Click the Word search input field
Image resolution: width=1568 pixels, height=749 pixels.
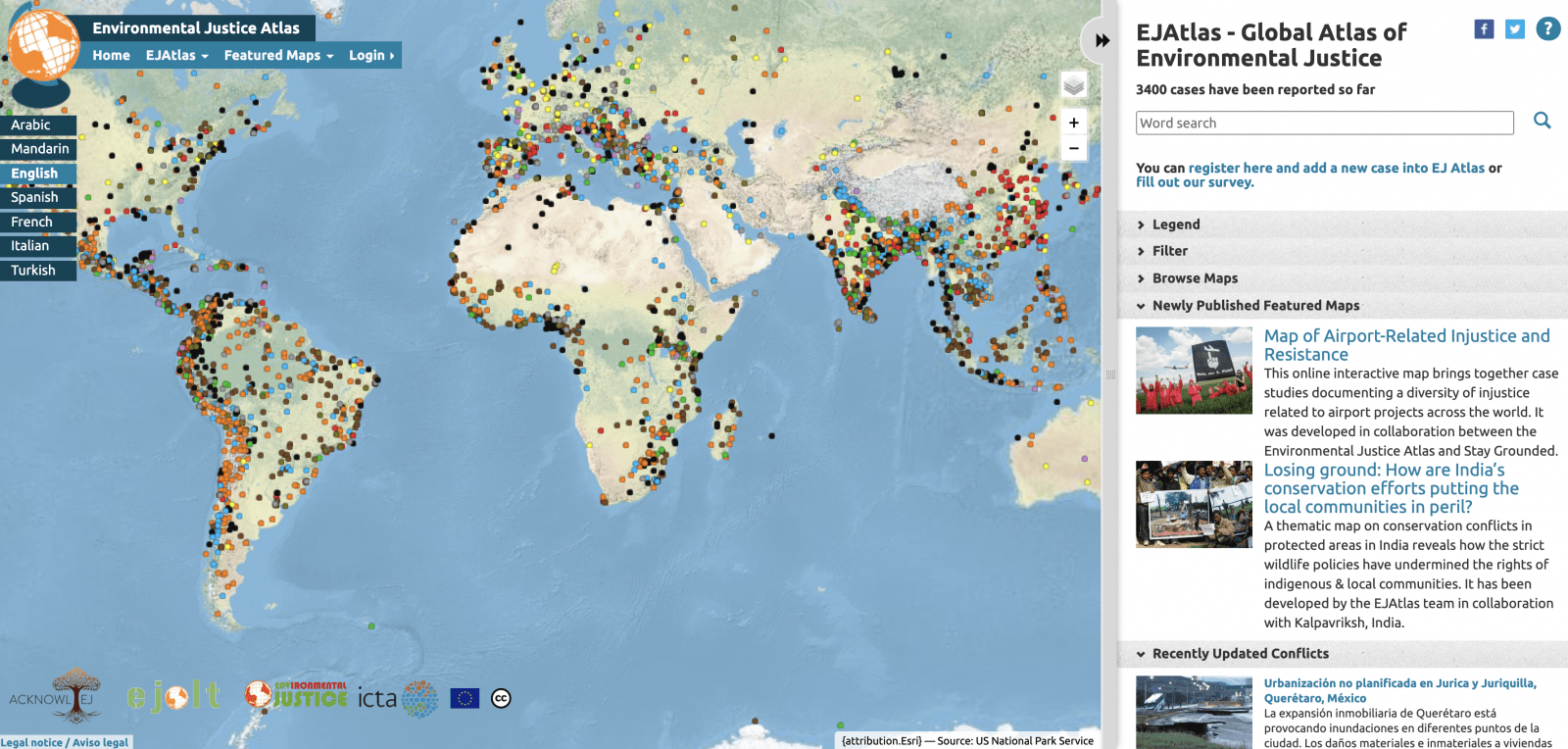(x=1324, y=123)
